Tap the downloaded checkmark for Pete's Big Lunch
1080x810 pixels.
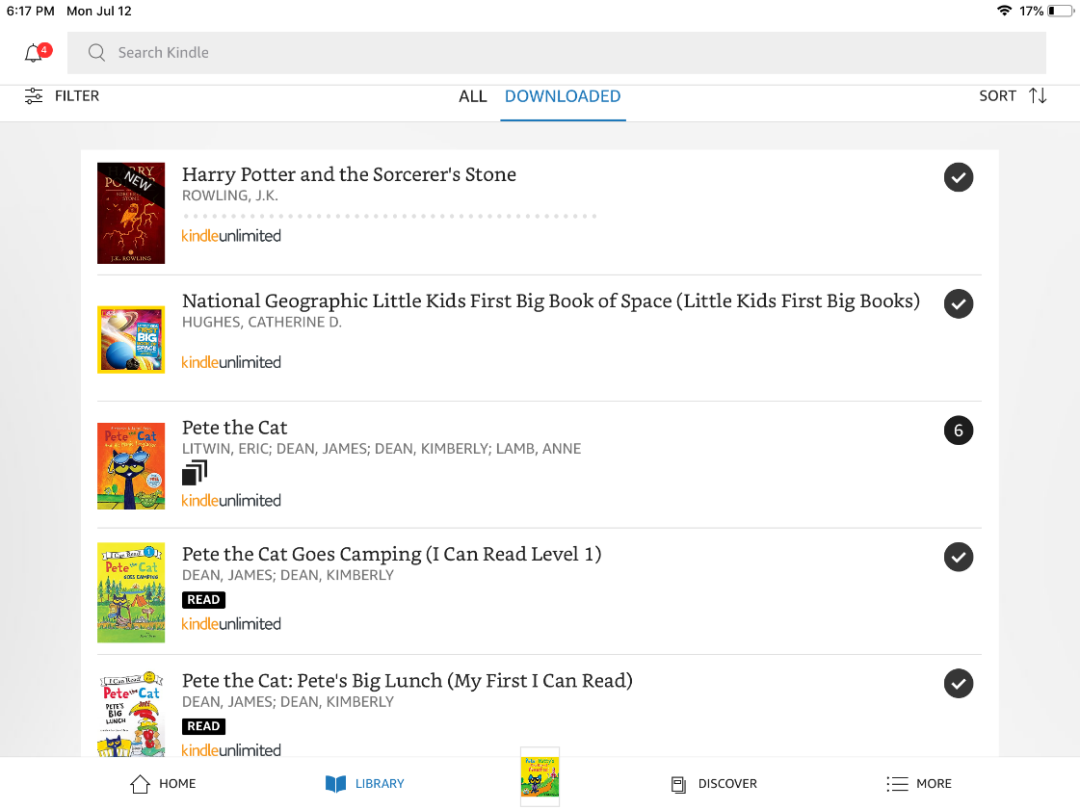point(958,684)
